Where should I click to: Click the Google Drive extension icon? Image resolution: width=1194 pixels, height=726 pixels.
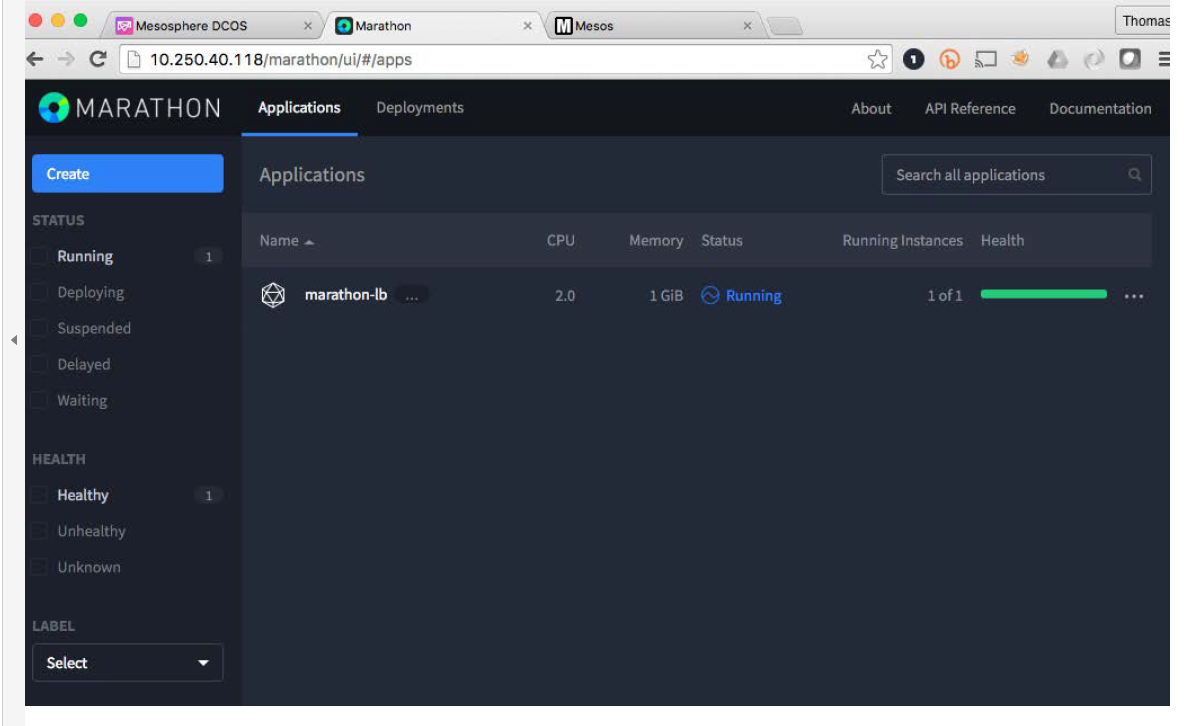coord(1058,59)
